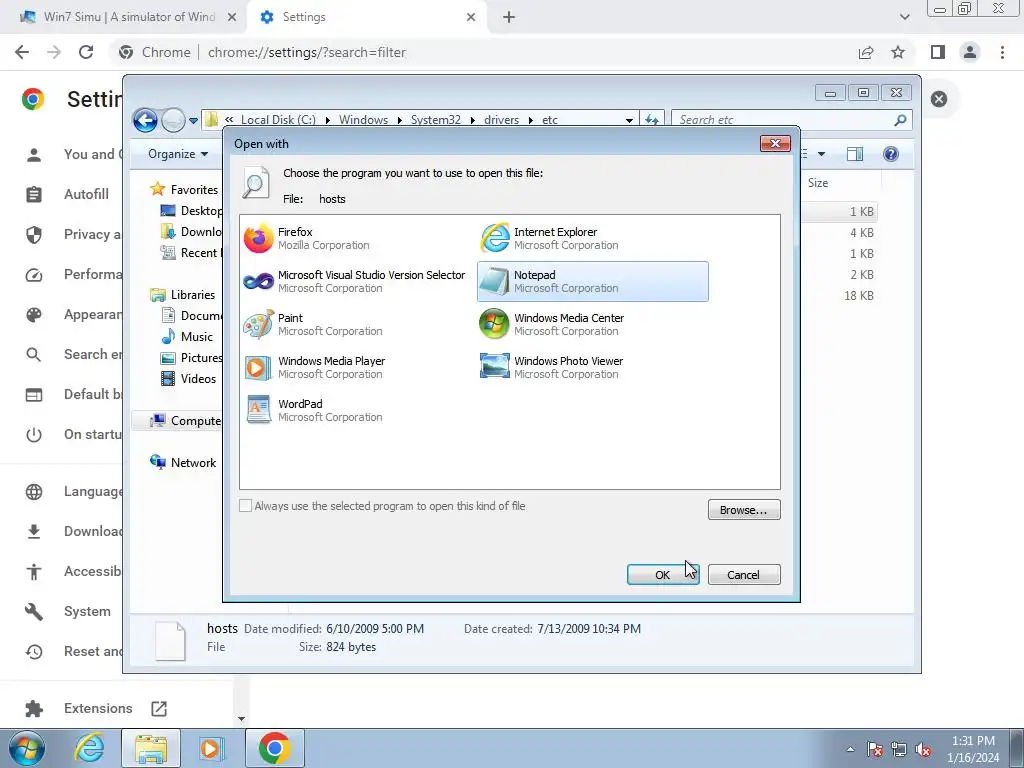Go back in Explorer window
Image resolution: width=1024 pixels, height=768 pixels.
coord(145,120)
